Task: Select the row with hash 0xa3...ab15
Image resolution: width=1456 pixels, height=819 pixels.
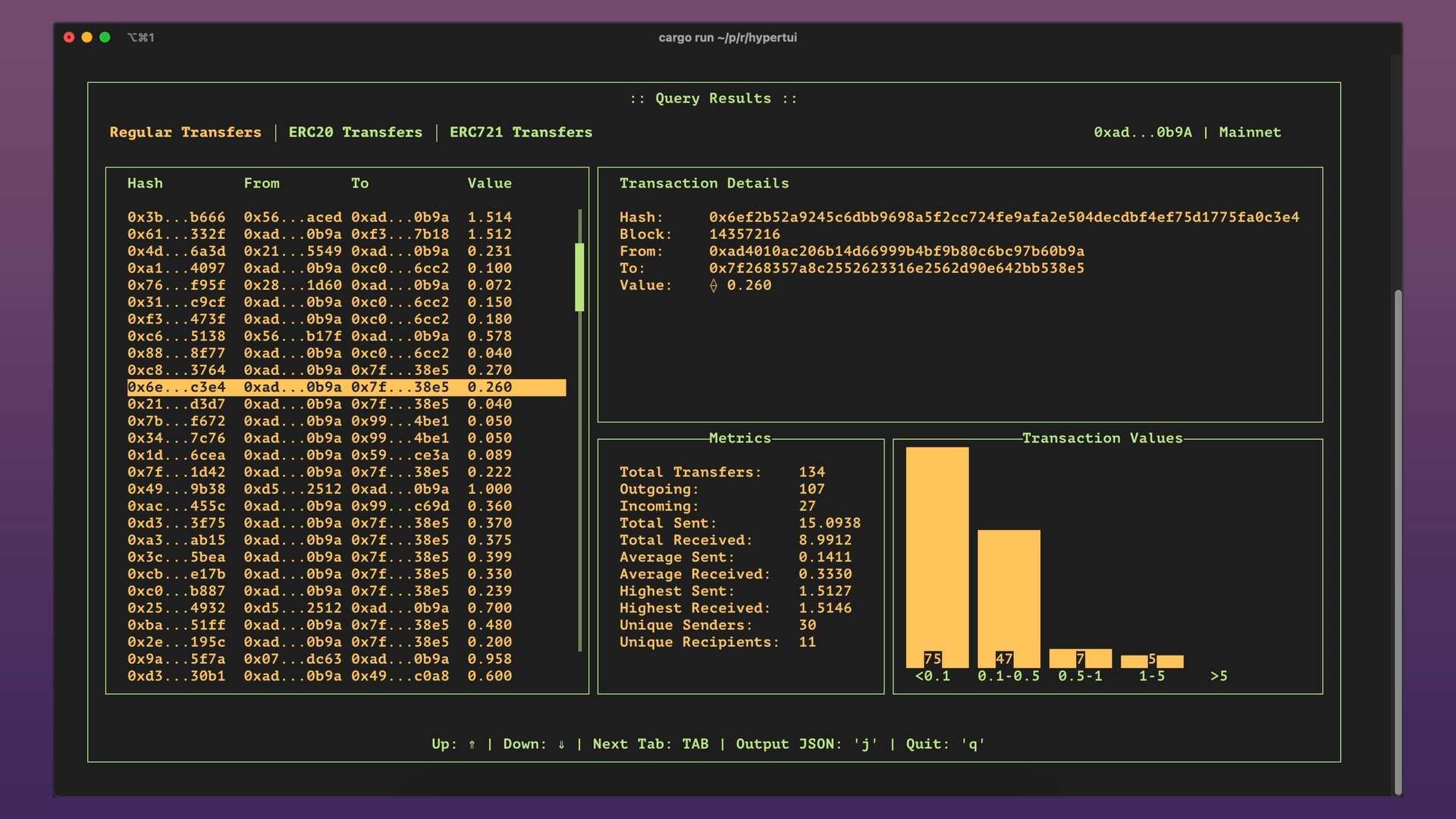Action: [347, 540]
